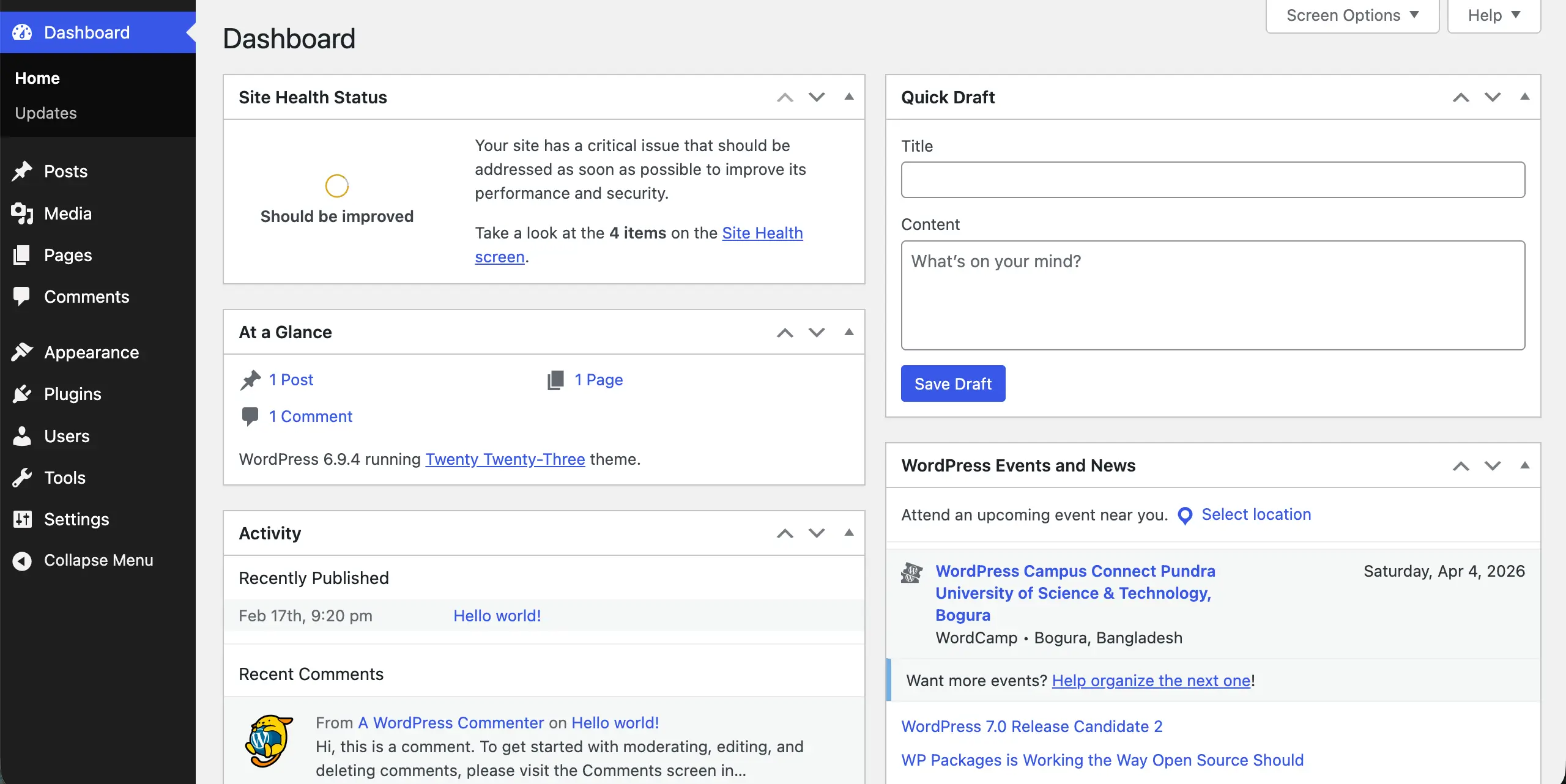
Task: Click the Plugins plug icon in sidebar
Action: tap(22, 394)
